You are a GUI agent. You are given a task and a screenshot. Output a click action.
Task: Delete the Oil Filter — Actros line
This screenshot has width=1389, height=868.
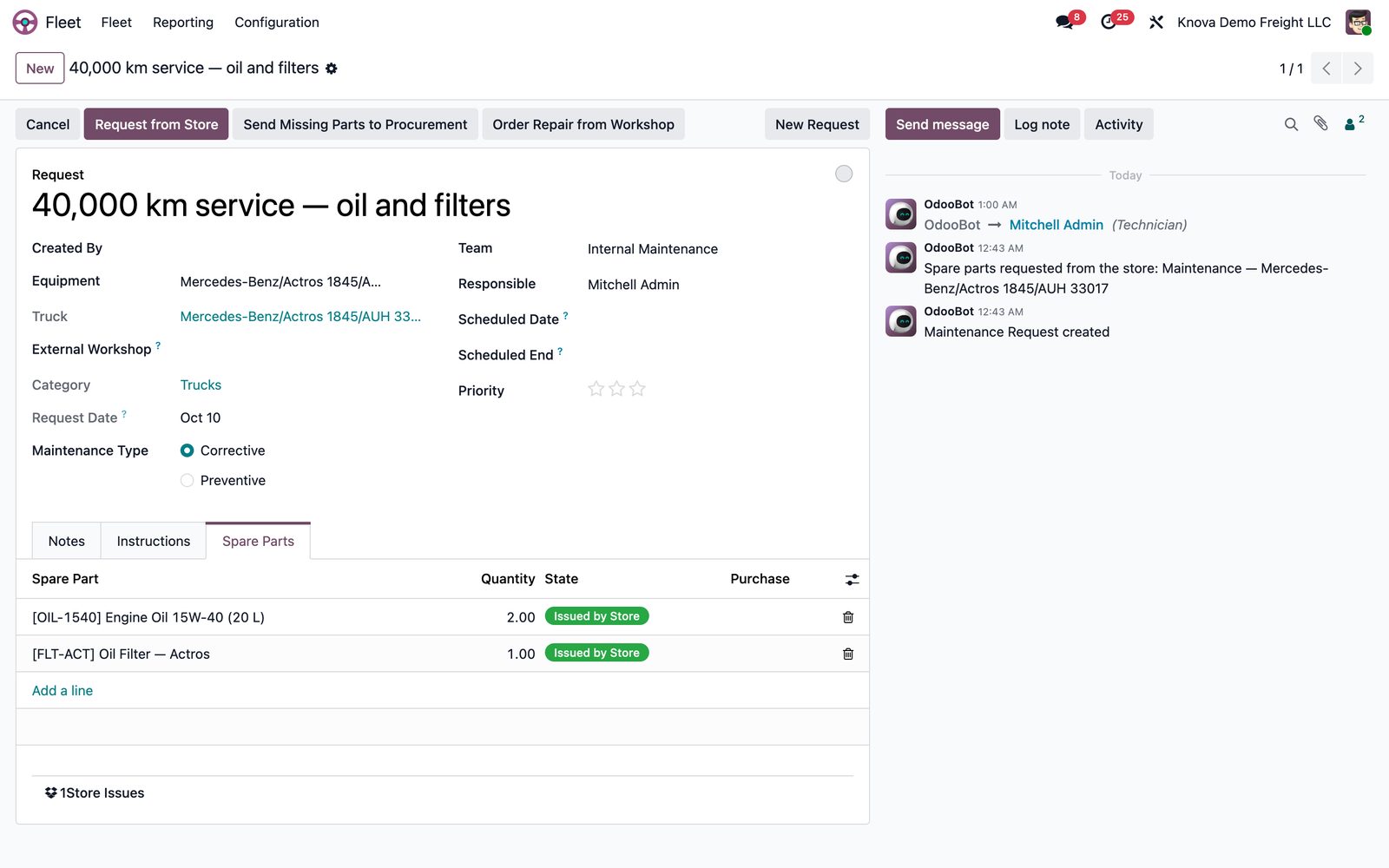(x=848, y=654)
